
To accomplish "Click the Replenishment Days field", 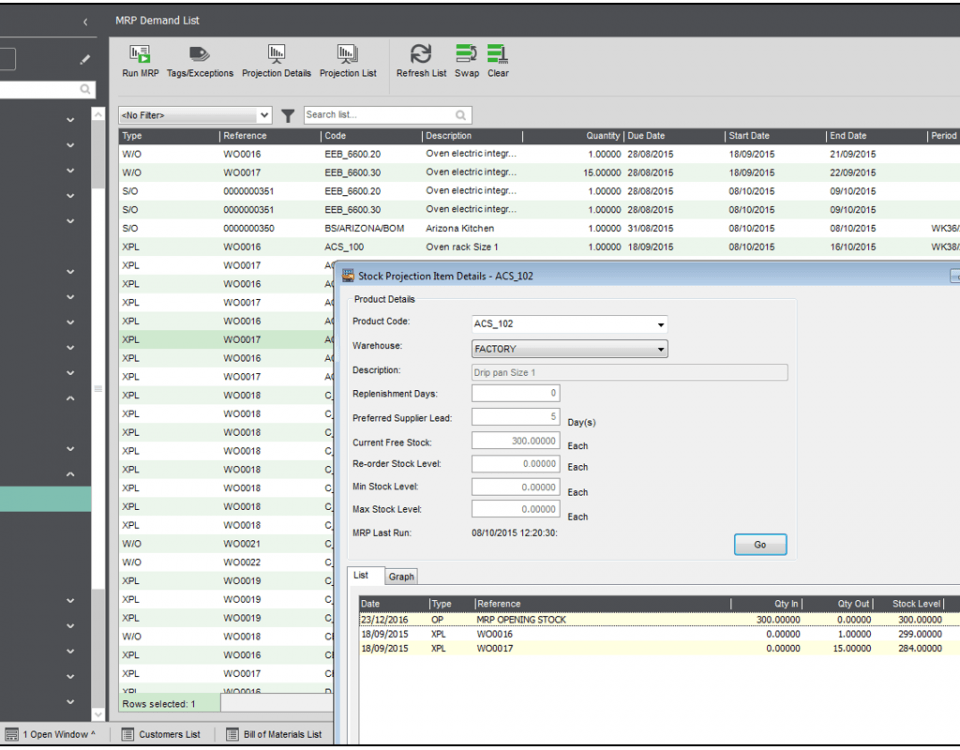I will pos(516,393).
